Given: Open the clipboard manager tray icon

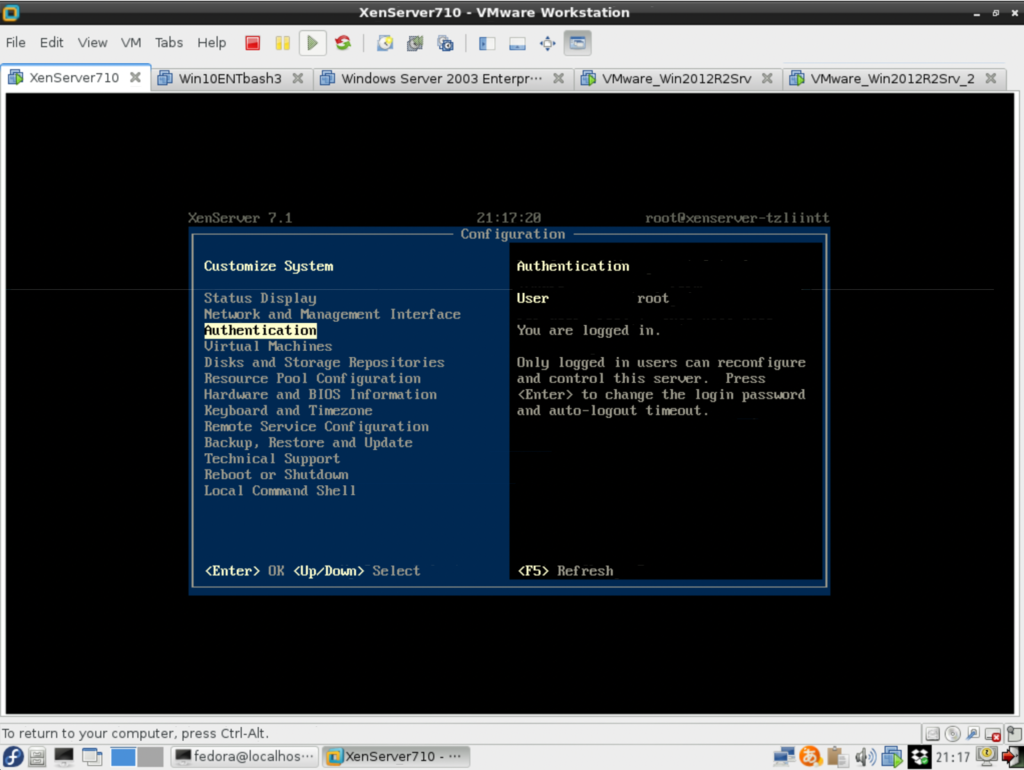Looking at the screenshot, I should (837, 757).
